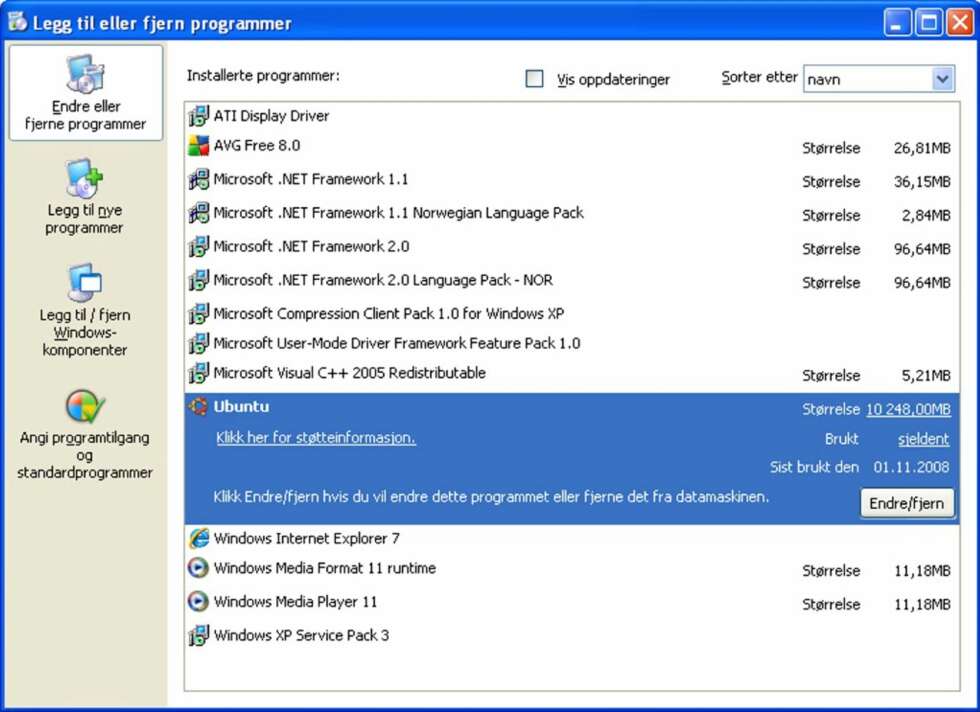This screenshot has width=980, height=712.
Task: Click the Microsoft .NET Framework 2.0 icon
Action: coord(198,247)
